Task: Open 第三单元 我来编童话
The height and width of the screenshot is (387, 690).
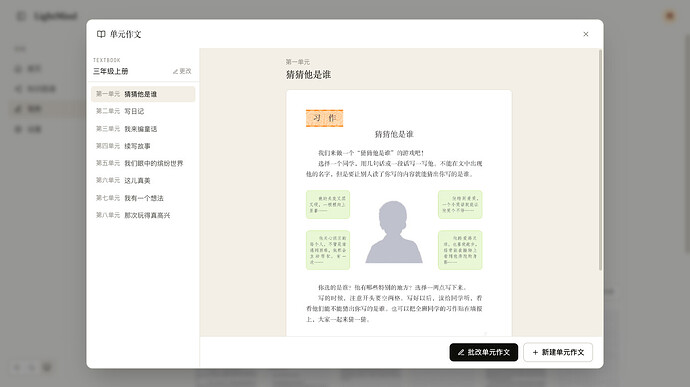Action: click(x=143, y=129)
